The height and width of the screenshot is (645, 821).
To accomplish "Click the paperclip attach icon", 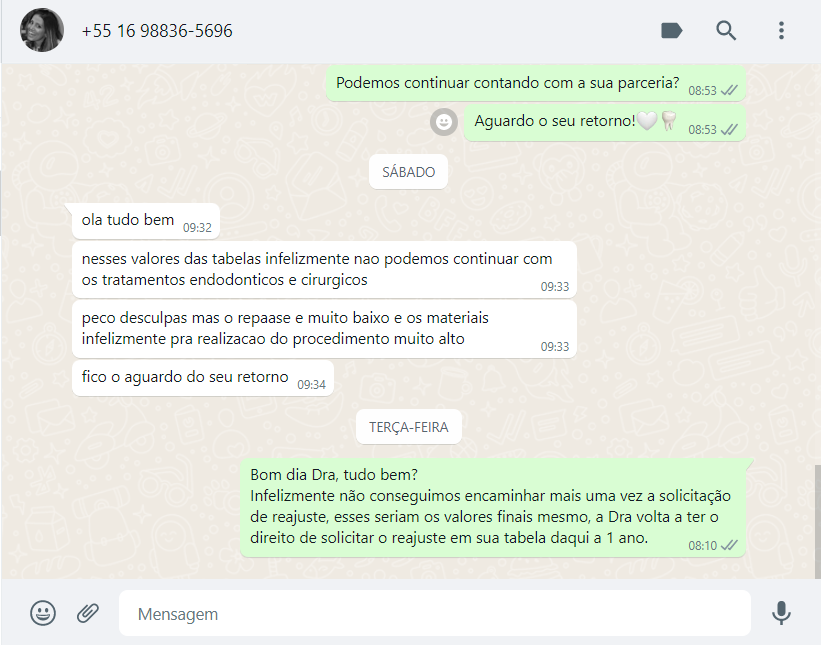I will (x=88, y=613).
